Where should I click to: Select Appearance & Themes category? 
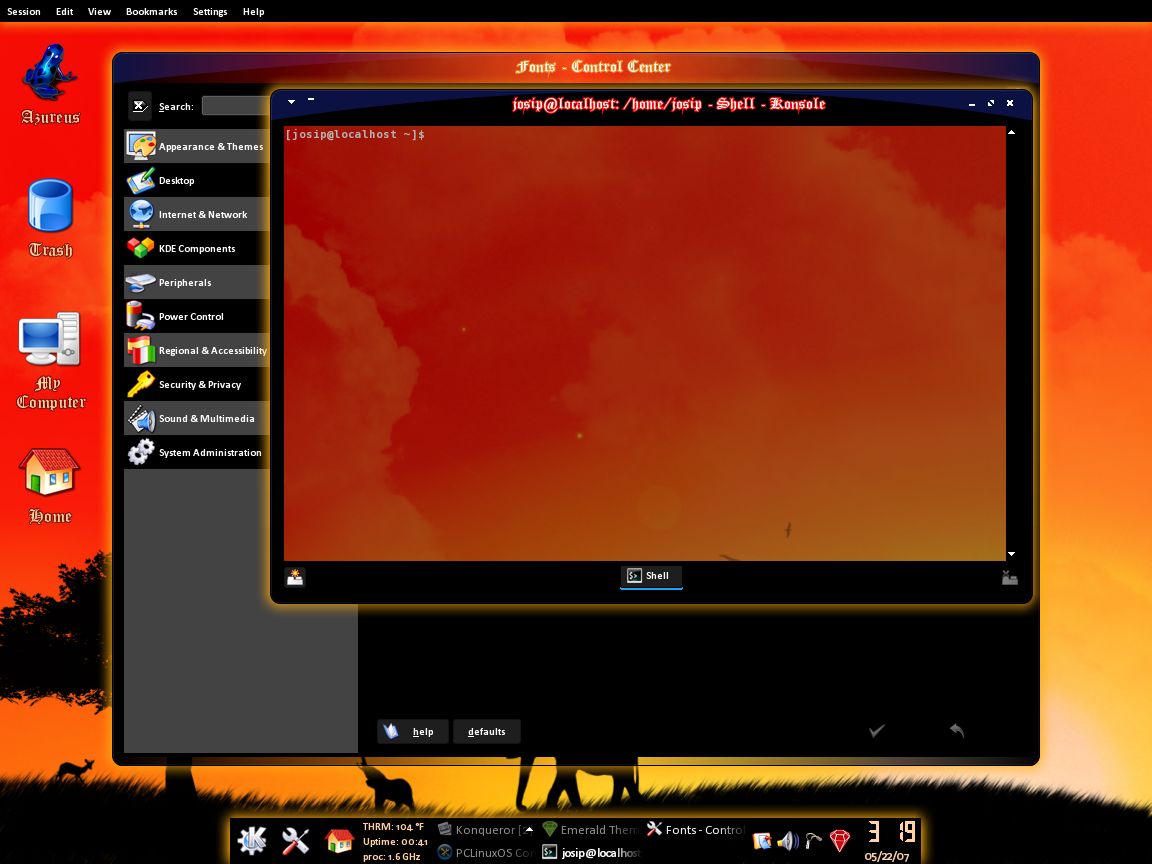pos(197,146)
